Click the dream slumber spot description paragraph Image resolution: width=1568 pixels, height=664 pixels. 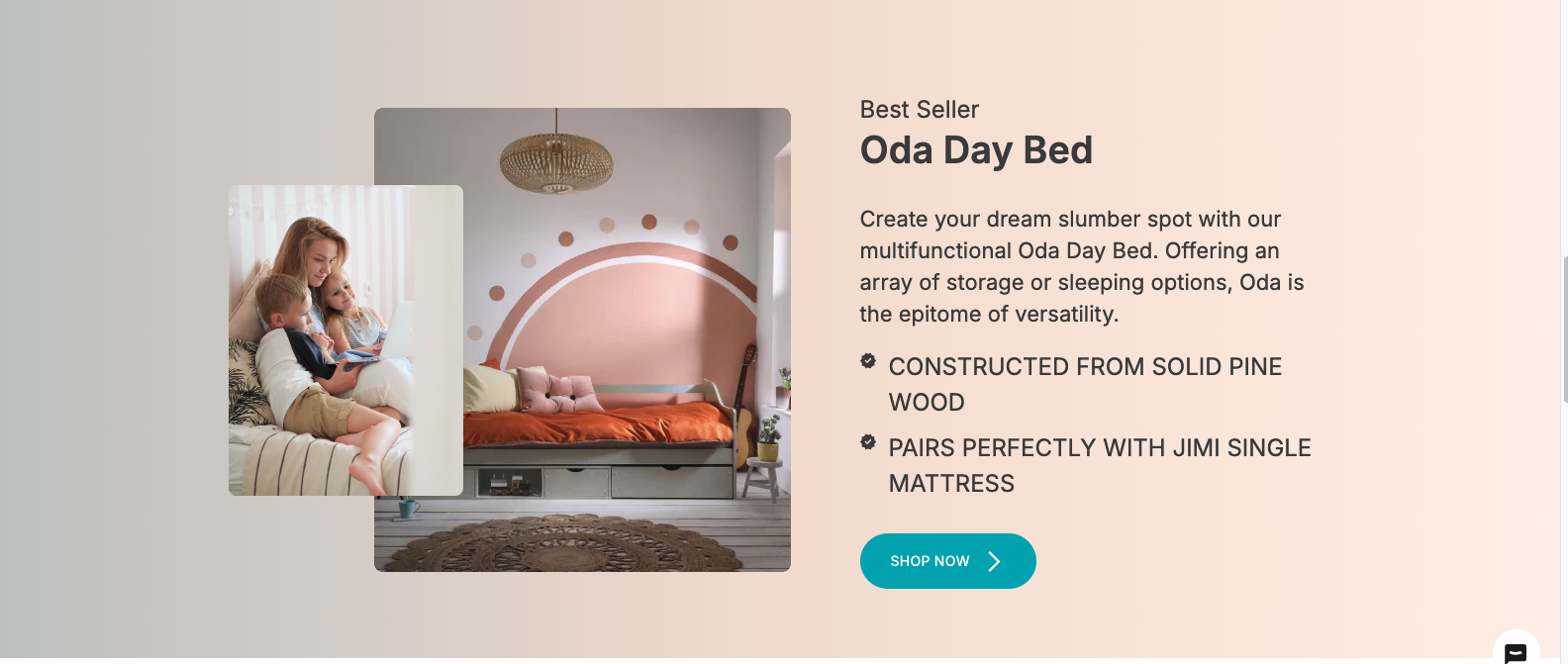point(1082,266)
